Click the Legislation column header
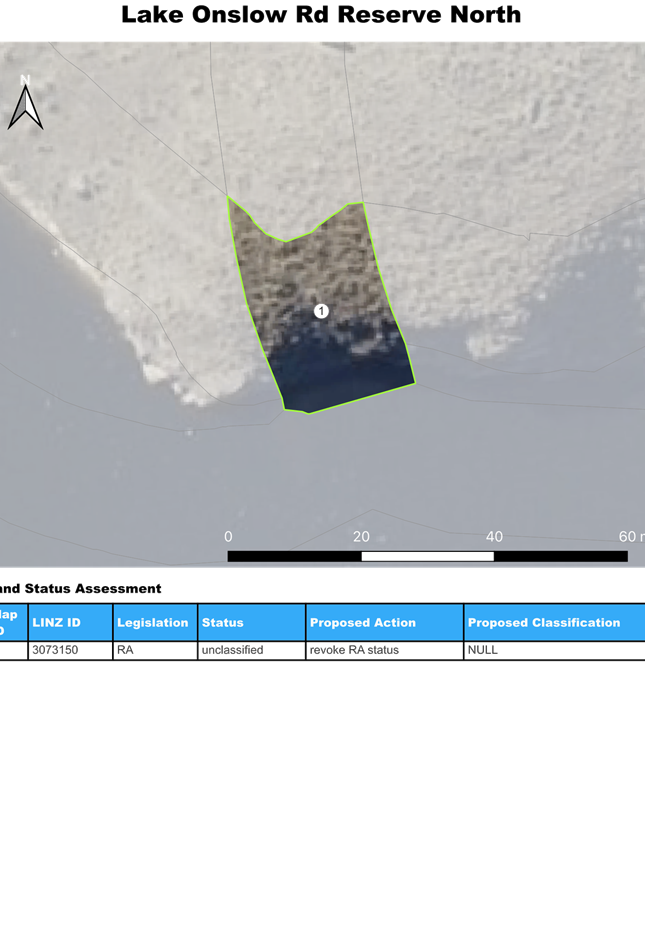This screenshot has height=935, width=645. [154, 622]
